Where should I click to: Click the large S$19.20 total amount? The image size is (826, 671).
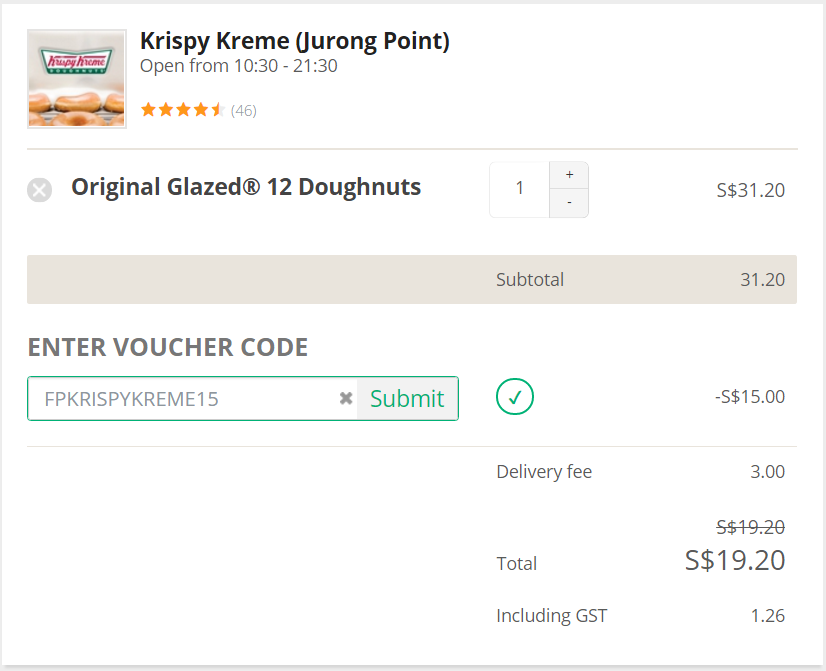click(x=735, y=560)
